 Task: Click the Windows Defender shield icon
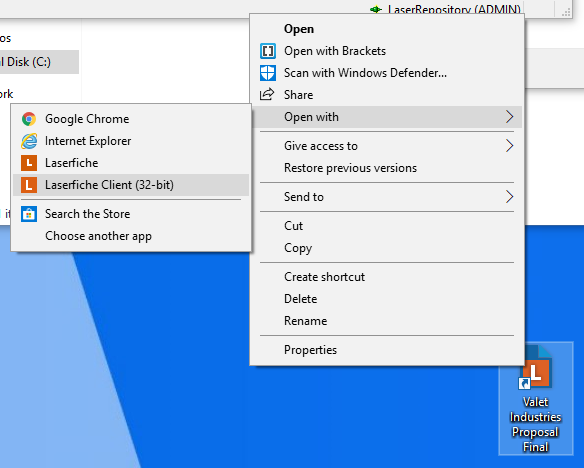[x=268, y=73]
